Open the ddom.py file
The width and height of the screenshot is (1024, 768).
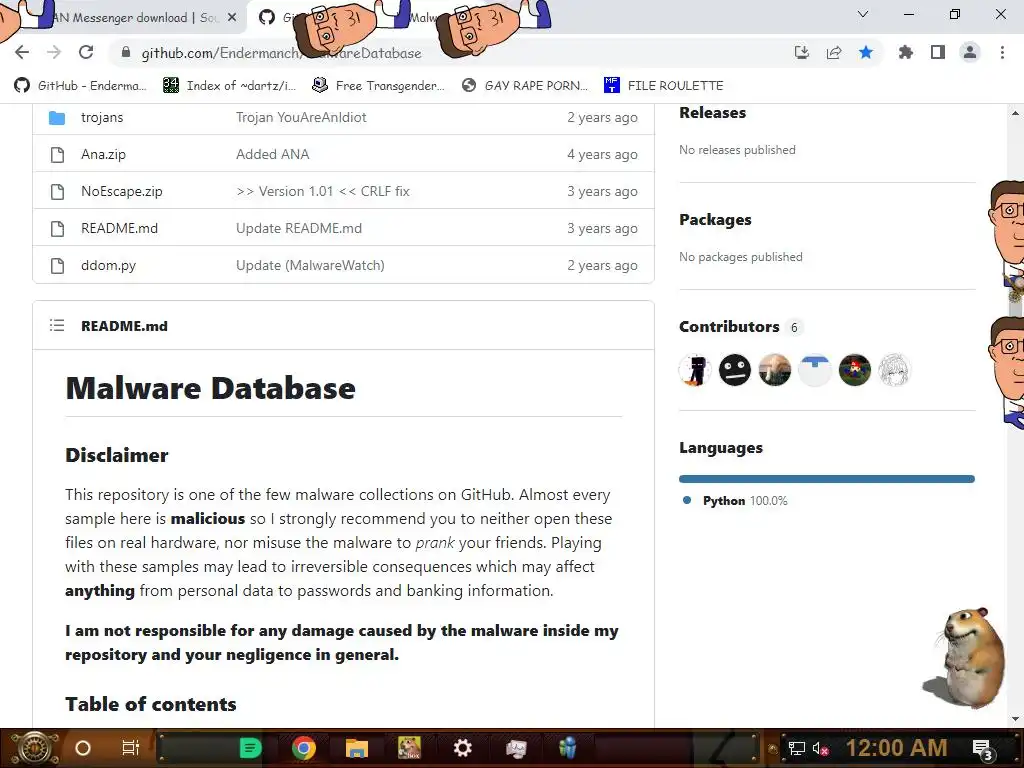(x=108, y=266)
